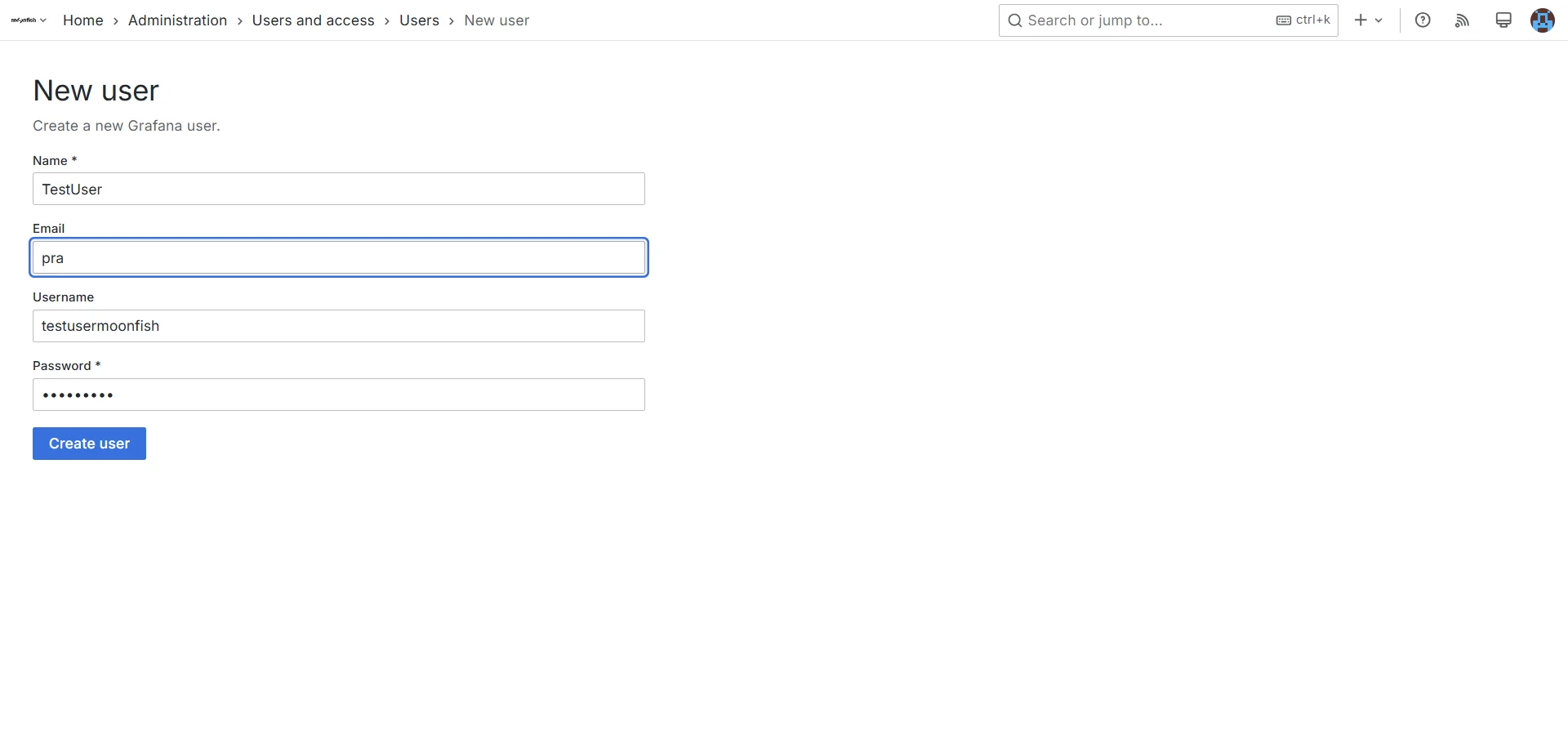Enable kiosk mode via the monitor icon
The width and height of the screenshot is (1568, 745).
(1503, 20)
